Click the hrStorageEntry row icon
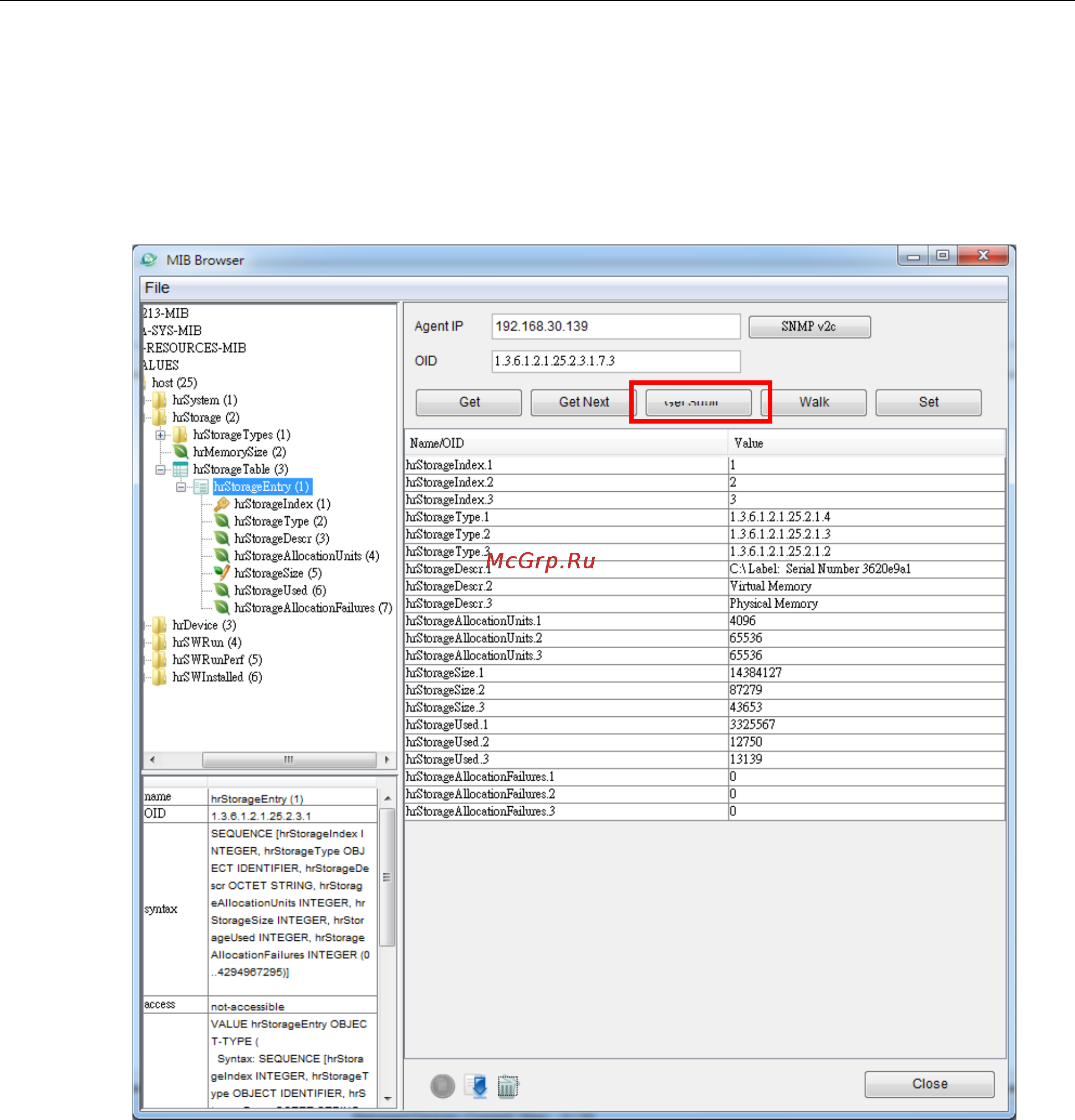The height and width of the screenshot is (1120, 1075). 201,487
